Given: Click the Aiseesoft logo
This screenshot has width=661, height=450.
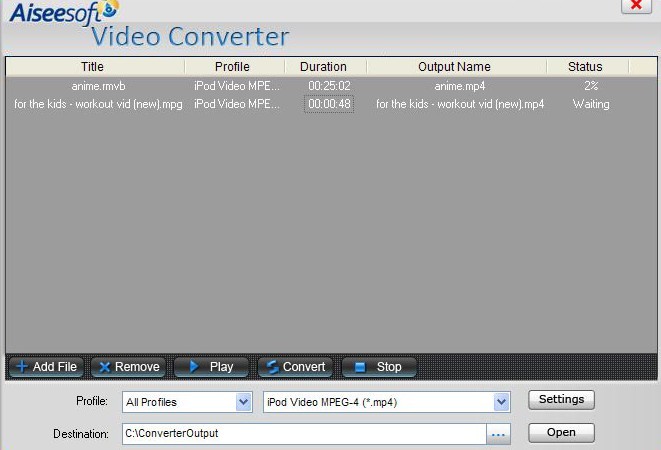Looking at the screenshot, I should 64,12.
